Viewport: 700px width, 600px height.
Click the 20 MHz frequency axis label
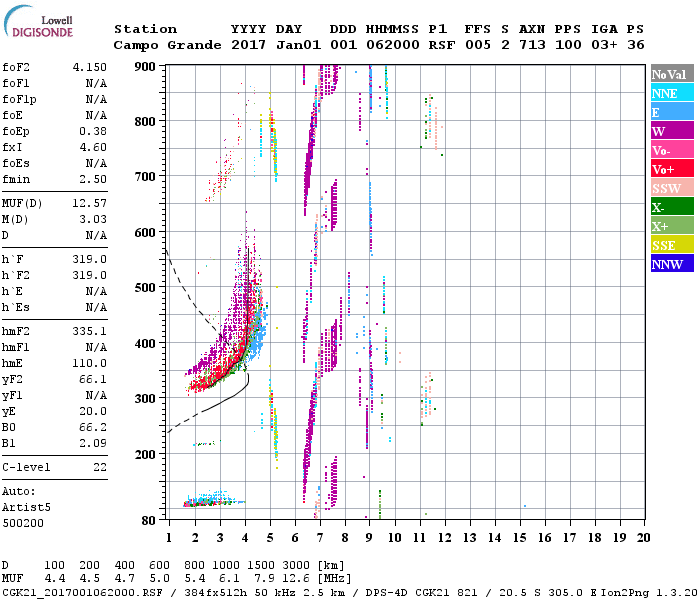(x=643, y=538)
